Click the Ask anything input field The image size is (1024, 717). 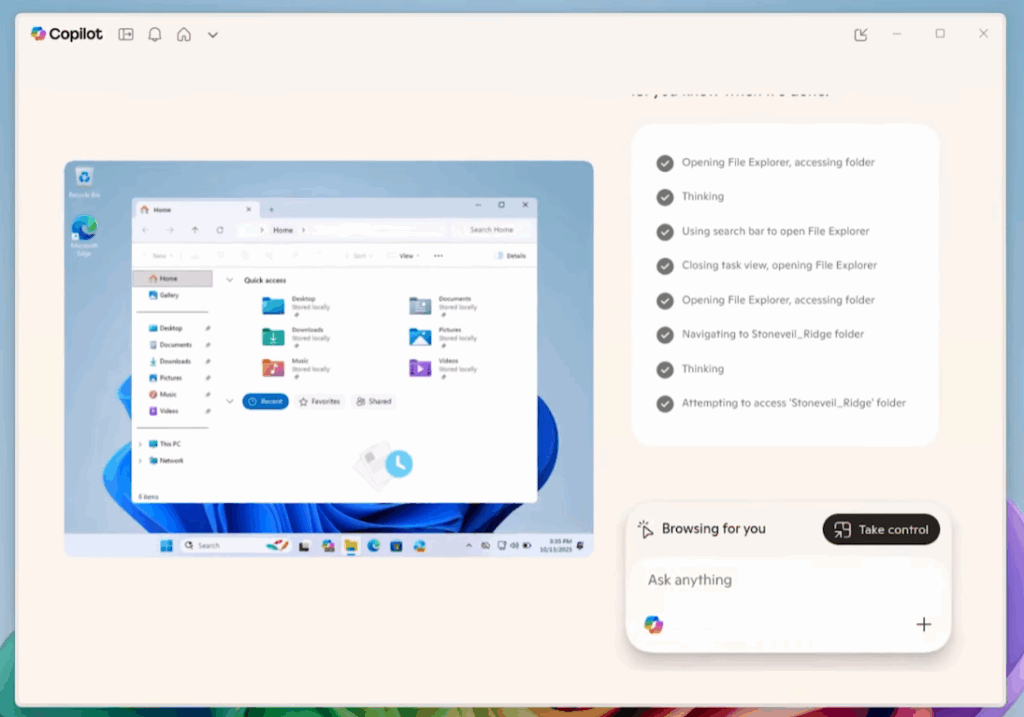click(x=780, y=580)
